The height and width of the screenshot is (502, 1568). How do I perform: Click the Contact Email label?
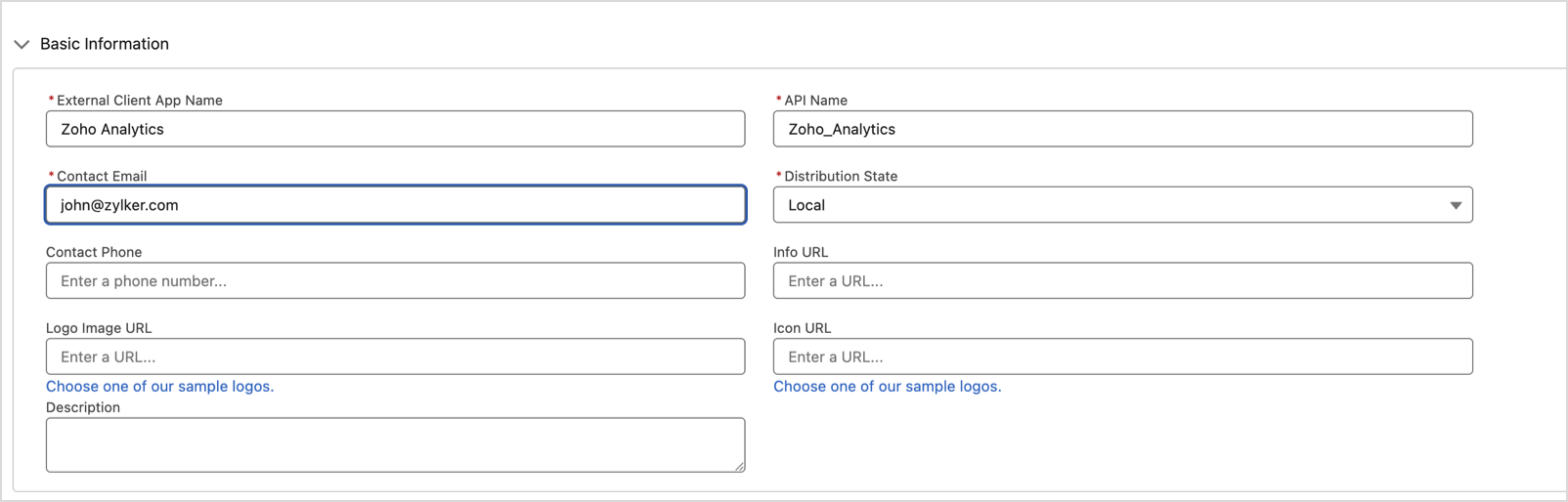[102, 177]
